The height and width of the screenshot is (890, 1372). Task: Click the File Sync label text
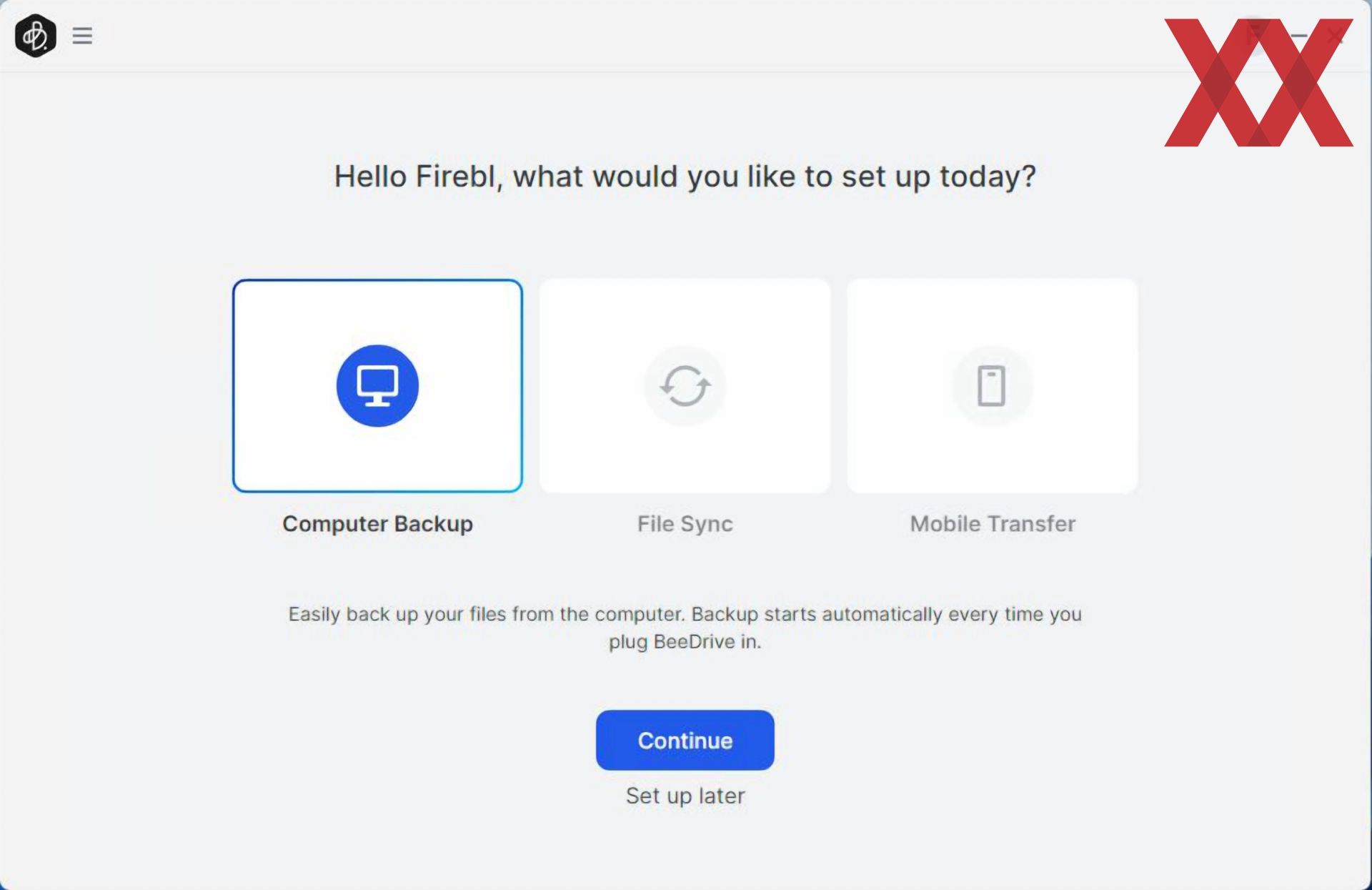(685, 523)
